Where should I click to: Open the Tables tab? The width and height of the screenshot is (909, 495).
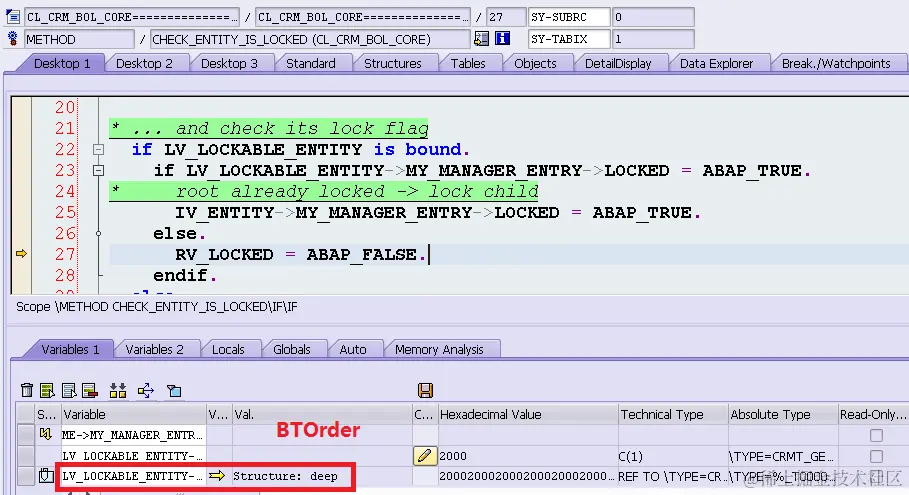tap(468, 63)
